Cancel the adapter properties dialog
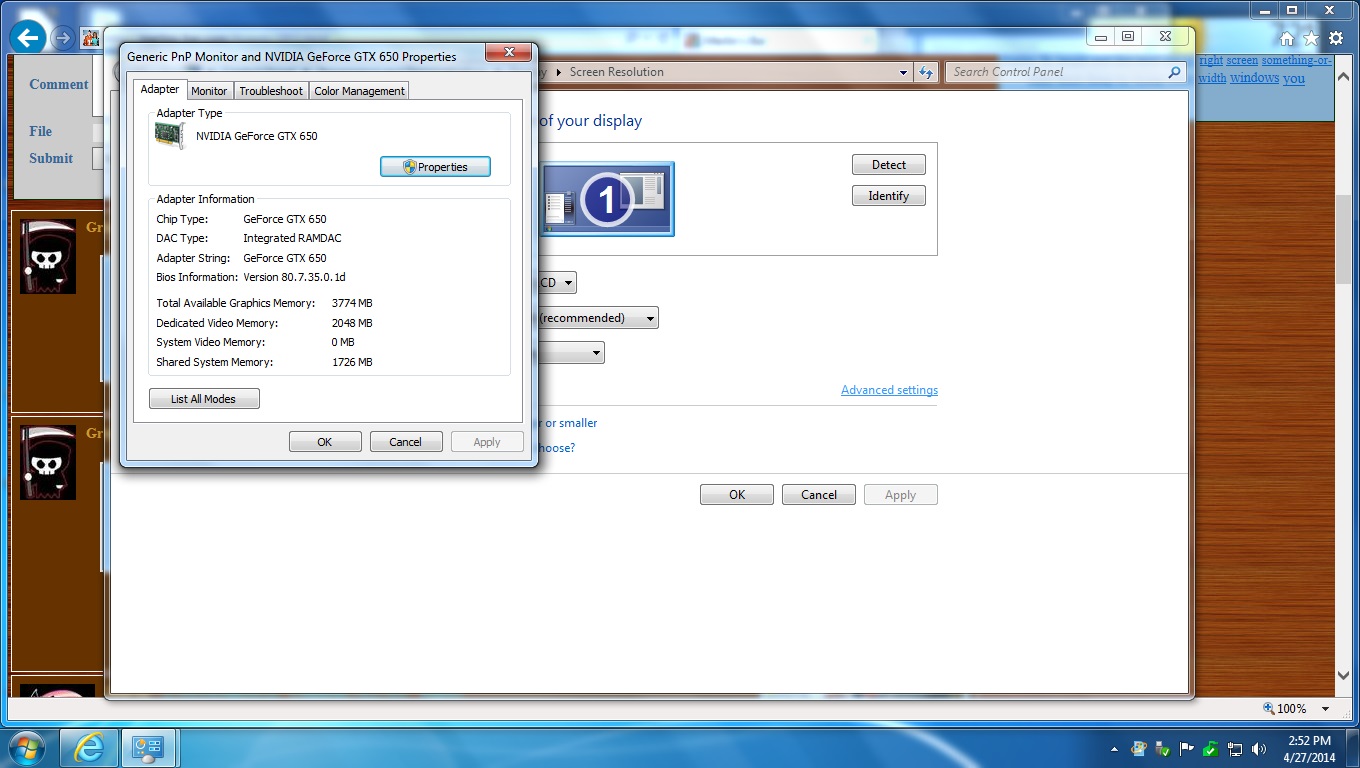The height and width of the screenshot is (768, 1360). click(406, 442)
